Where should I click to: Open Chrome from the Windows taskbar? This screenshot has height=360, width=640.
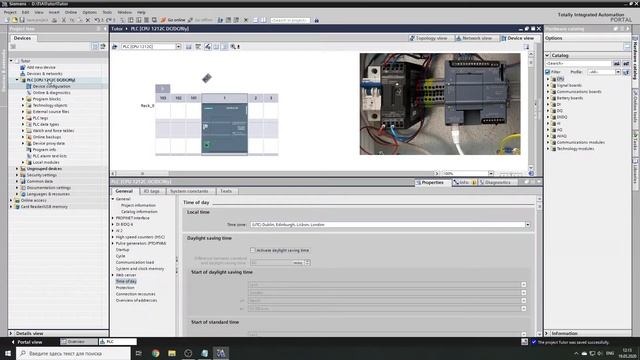point(156,353)
